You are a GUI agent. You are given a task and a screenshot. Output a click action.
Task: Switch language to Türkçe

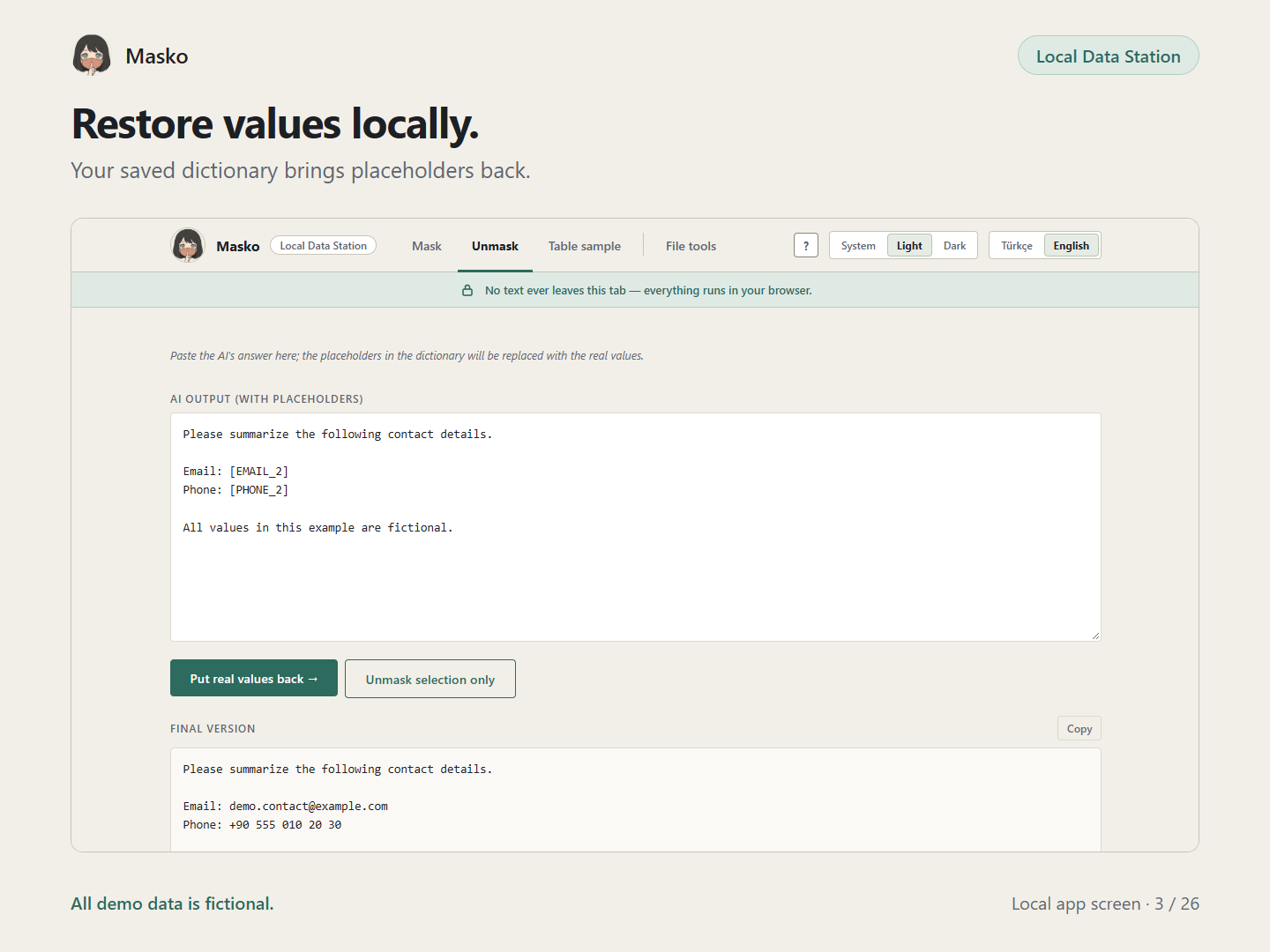[1017, 246]
